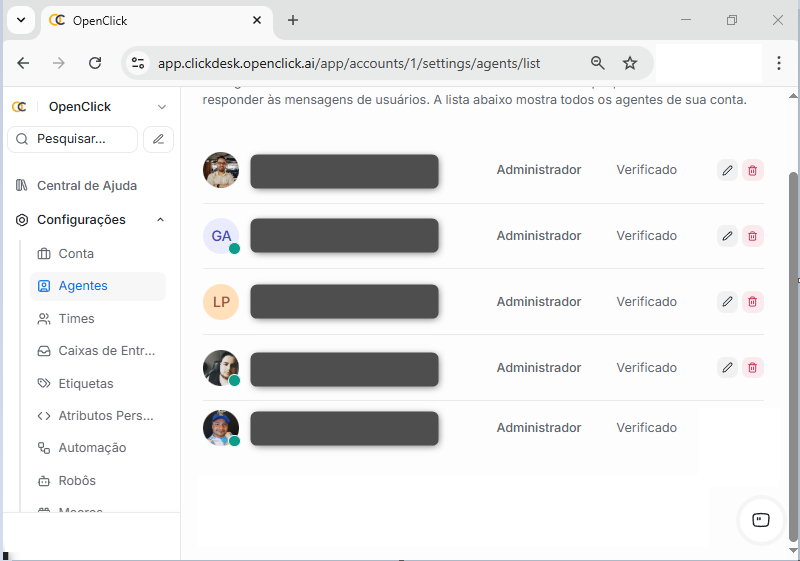Click the edit pencil on the first agent row
Image resolution: width=800 pixels, height=561 pixels.
(727, 170)
